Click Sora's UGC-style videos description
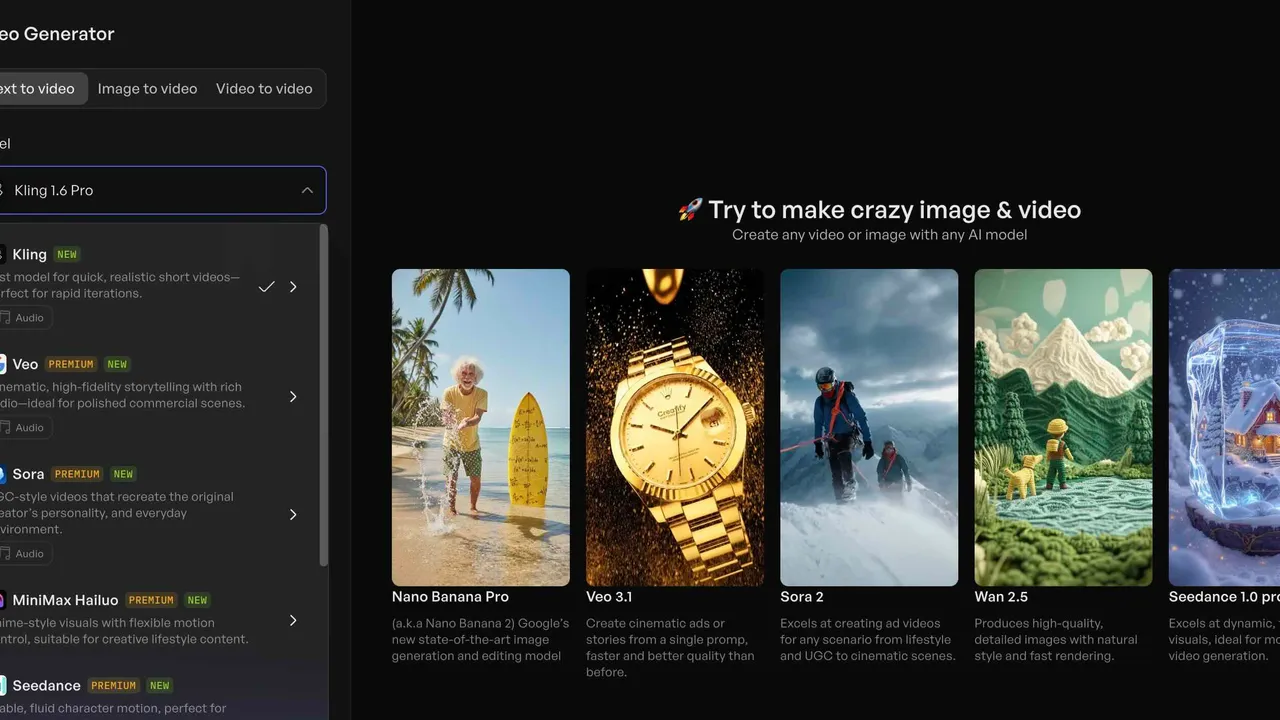This screenshot has height=720, width=1280. 117,513
